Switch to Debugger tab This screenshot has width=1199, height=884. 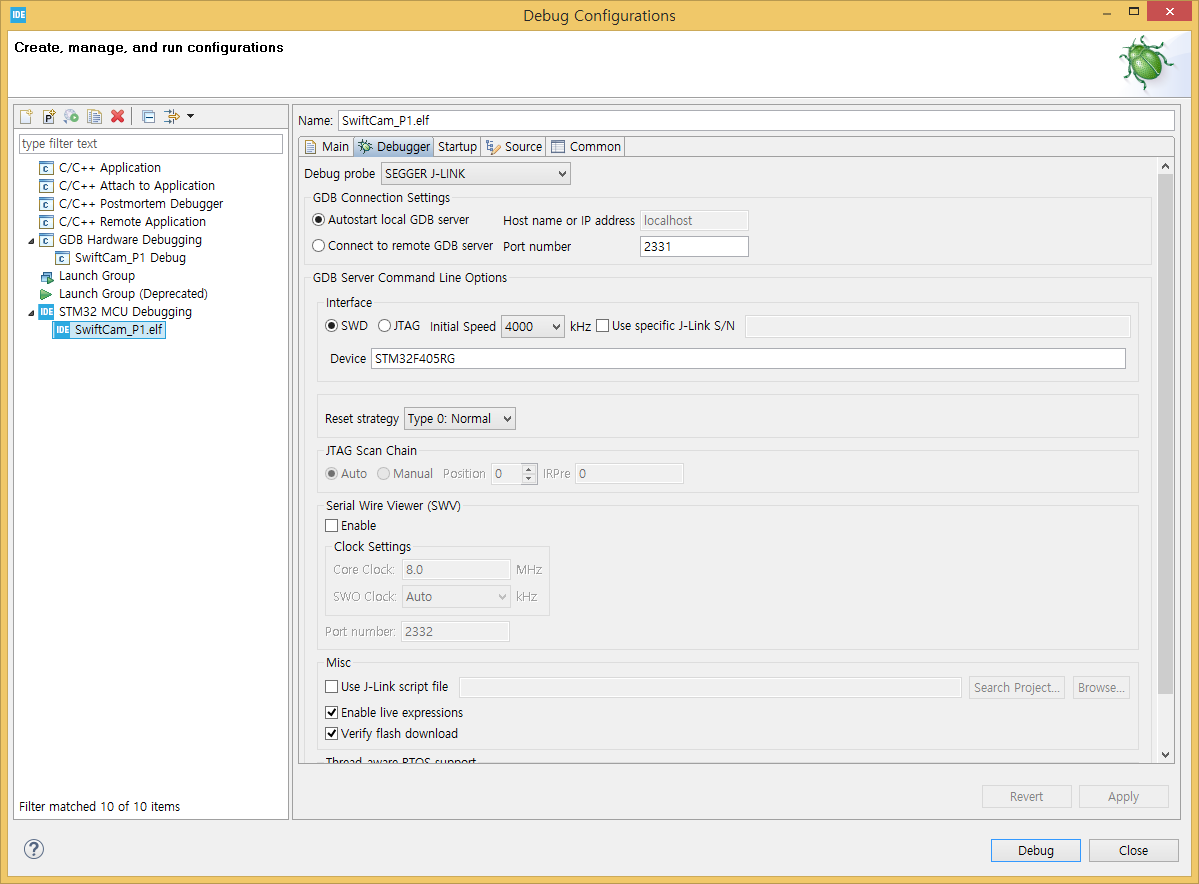point(395,147)
